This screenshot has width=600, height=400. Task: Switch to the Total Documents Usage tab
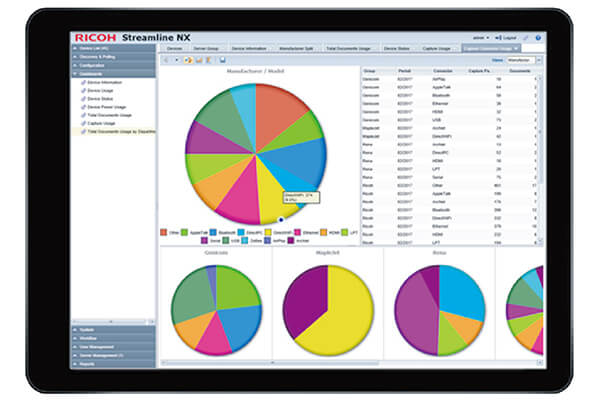(348, 49)
